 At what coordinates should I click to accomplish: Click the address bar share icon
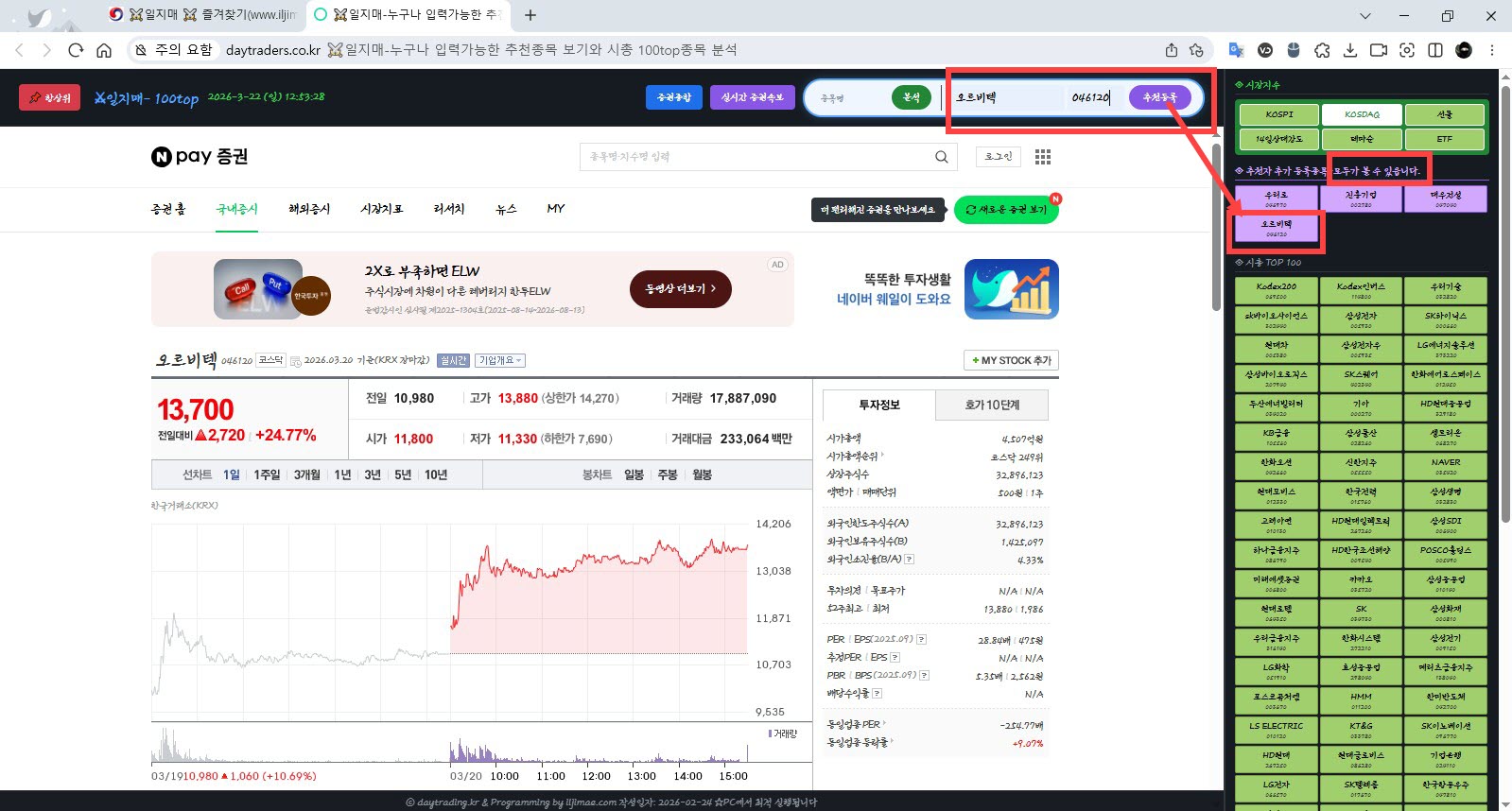1172,50
